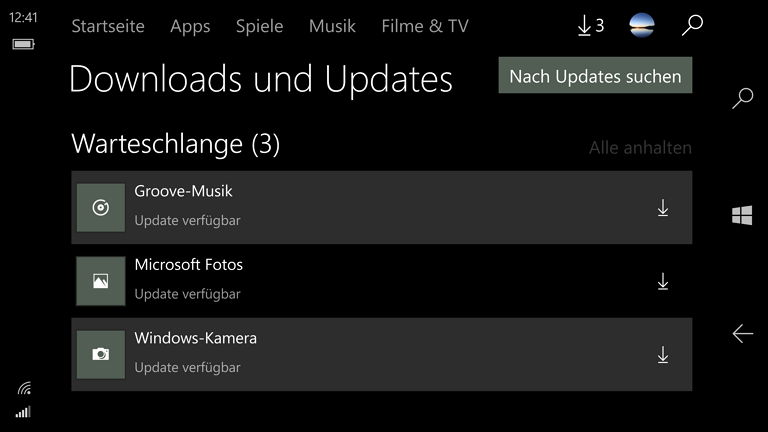This screenshot has width=768, height=432.
Task: Tap the Microsoft Fotos app tile icon
Action: (101, 281)
